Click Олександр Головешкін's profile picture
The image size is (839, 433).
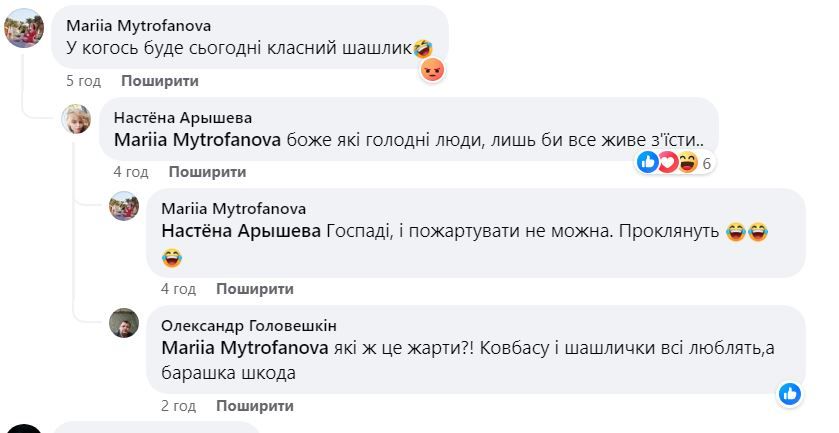[x=124, y=323]
